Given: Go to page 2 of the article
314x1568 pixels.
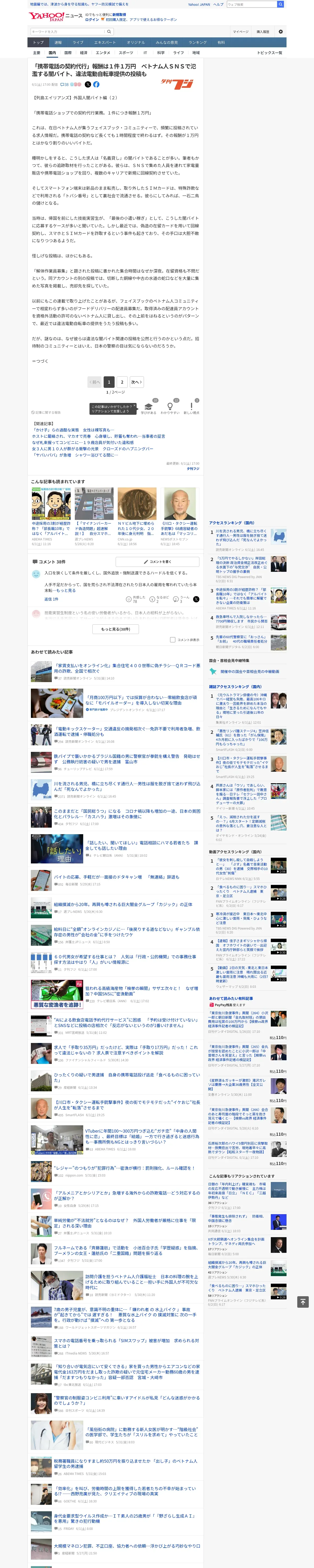Looking at the screenshot, I should click(x=122, y=382).
